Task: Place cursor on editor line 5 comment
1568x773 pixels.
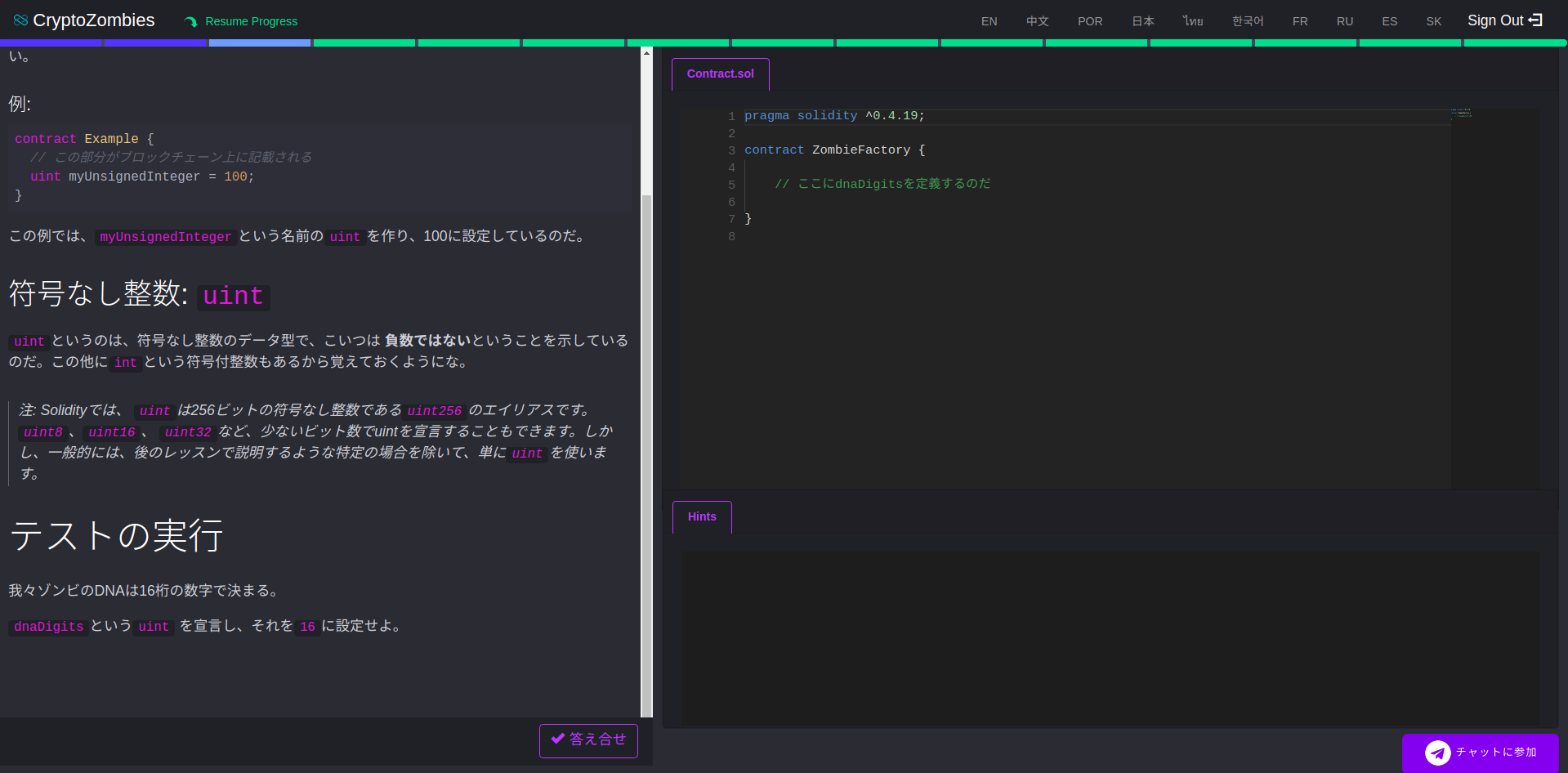Action: pos(882,184)
